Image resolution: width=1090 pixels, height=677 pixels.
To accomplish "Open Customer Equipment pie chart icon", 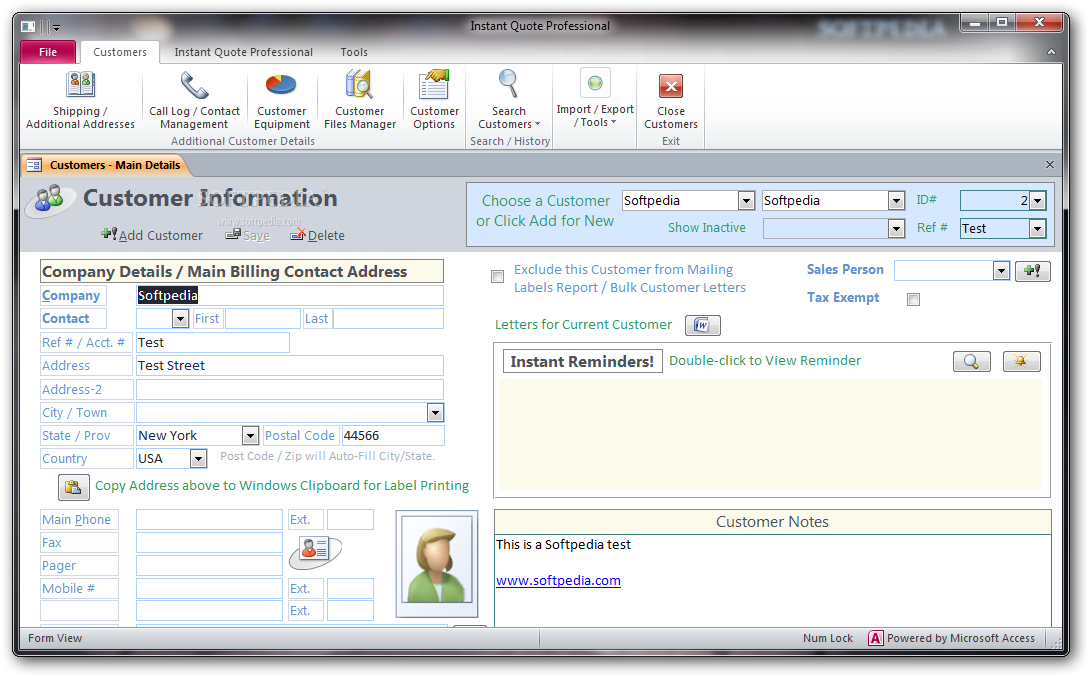I will click(282, 85).
